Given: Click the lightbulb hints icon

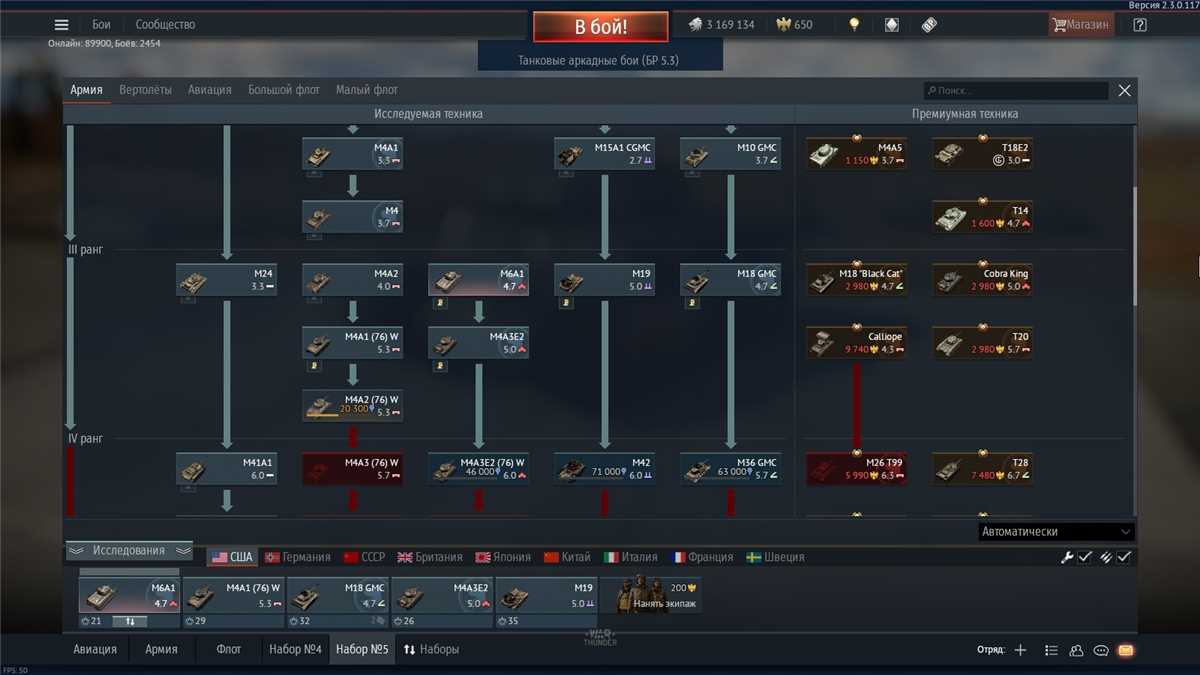Looking at the screenshot, I should (x=854, y=25).
